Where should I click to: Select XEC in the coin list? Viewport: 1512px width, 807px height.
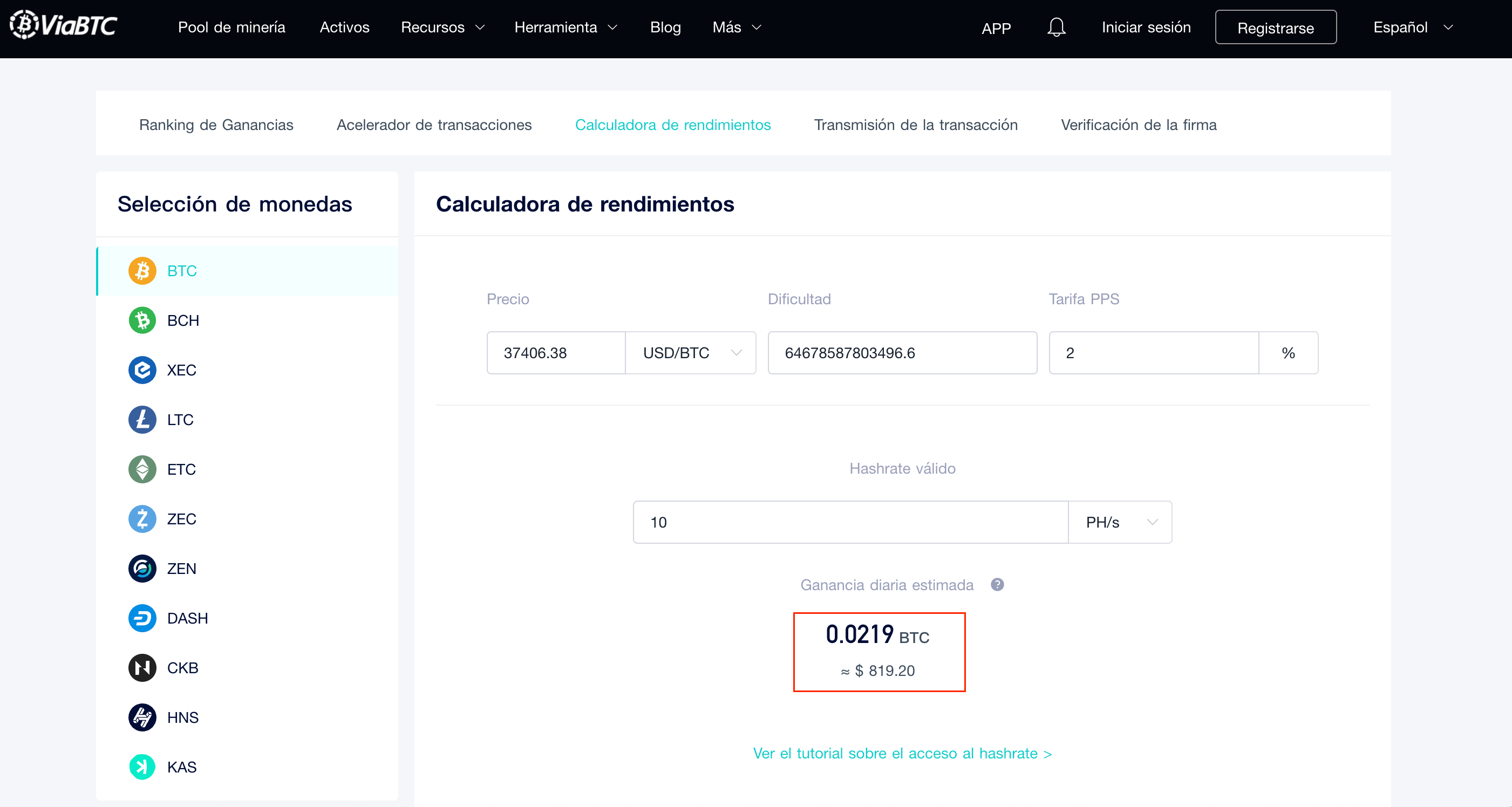(x=247, y=370)
